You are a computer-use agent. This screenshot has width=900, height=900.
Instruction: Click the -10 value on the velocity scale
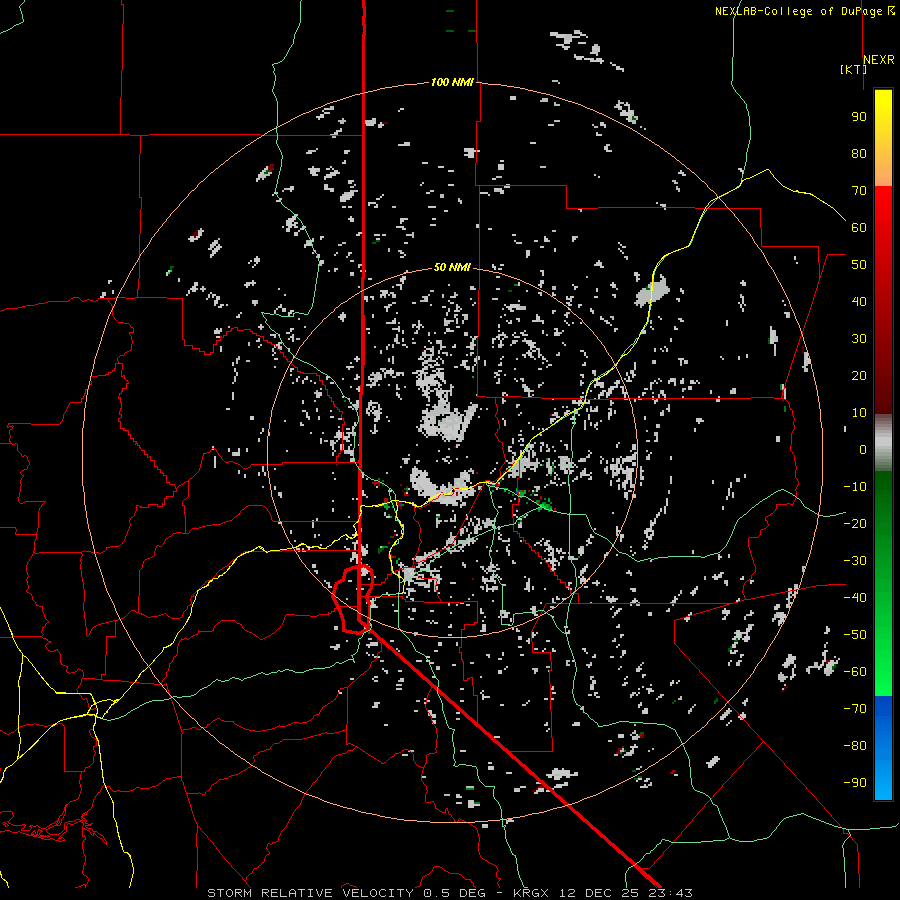pyautogui.click(x=855, y=487)
